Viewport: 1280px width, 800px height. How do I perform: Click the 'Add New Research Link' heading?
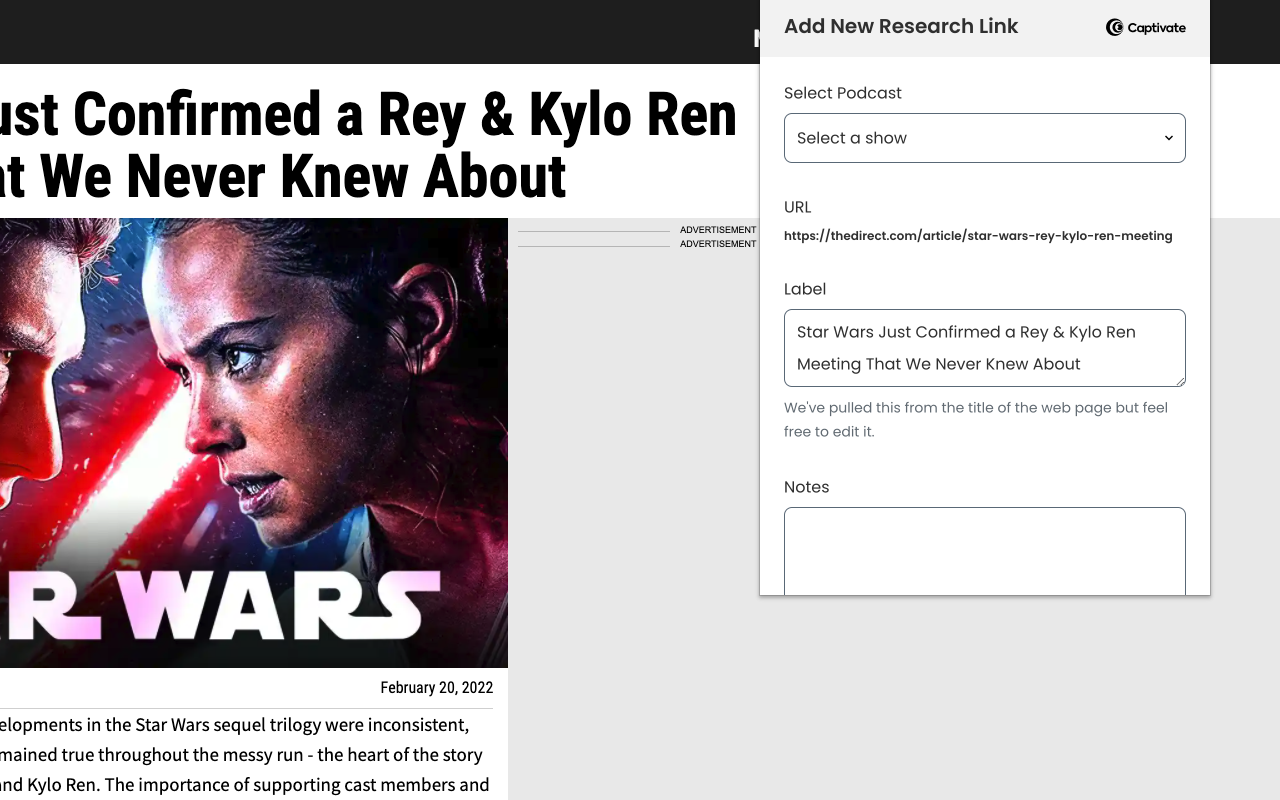[x=901, y=27]
